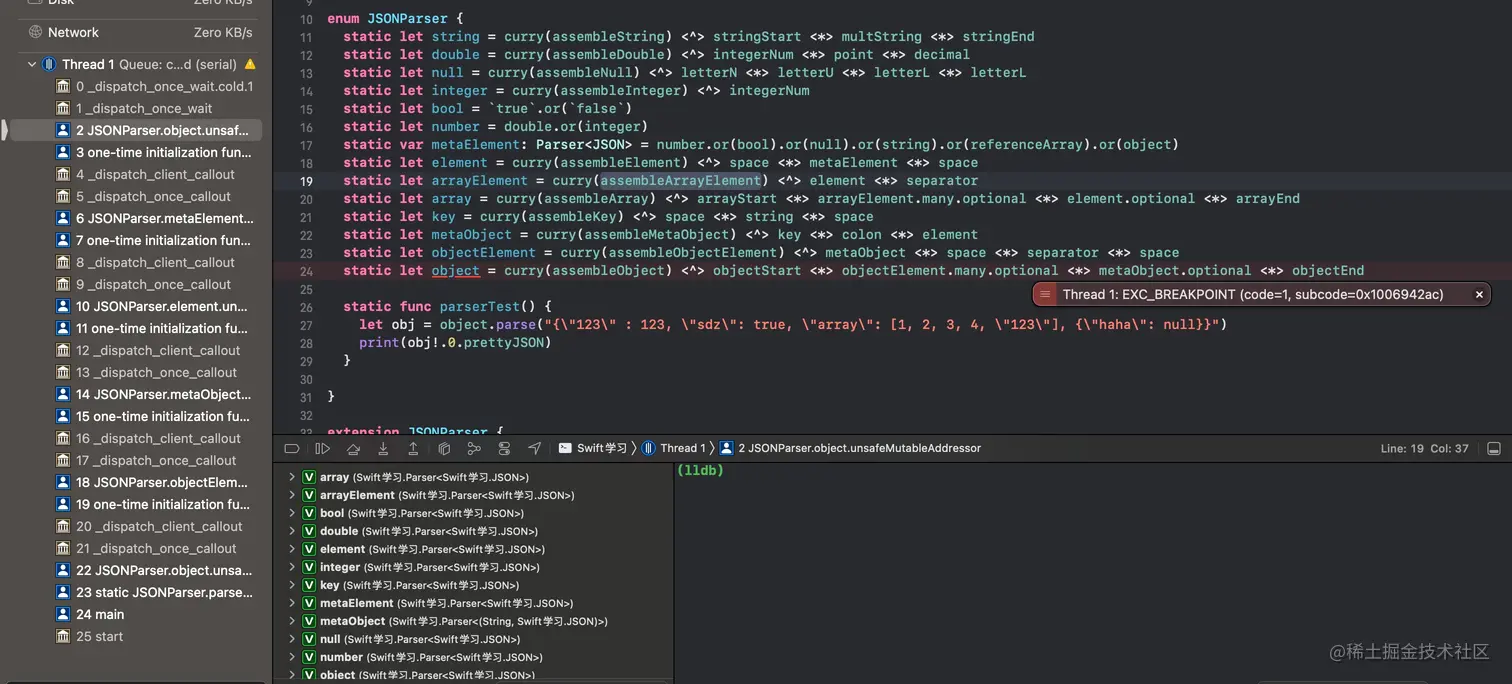
Task: Expand the key variable
Action: [292, 585]
